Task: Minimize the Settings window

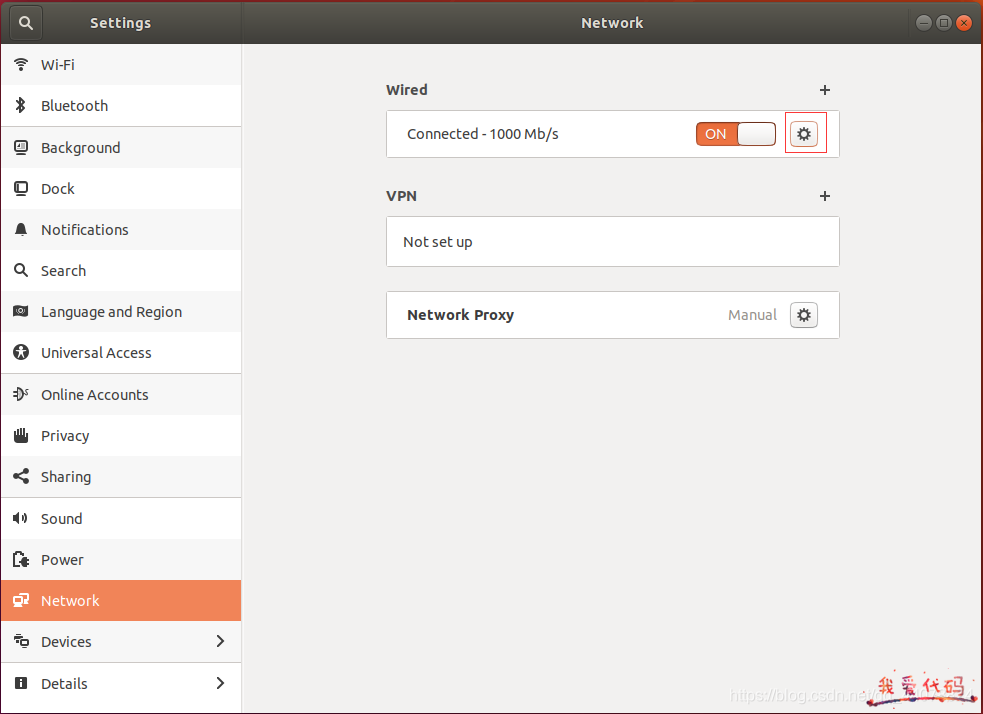Action: click(923, 23)
